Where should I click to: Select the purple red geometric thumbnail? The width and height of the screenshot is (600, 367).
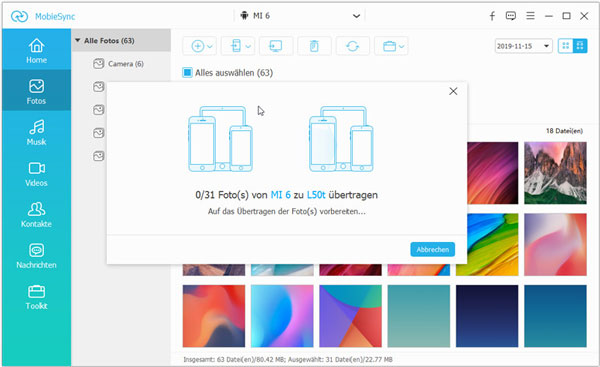click(351, 316)
